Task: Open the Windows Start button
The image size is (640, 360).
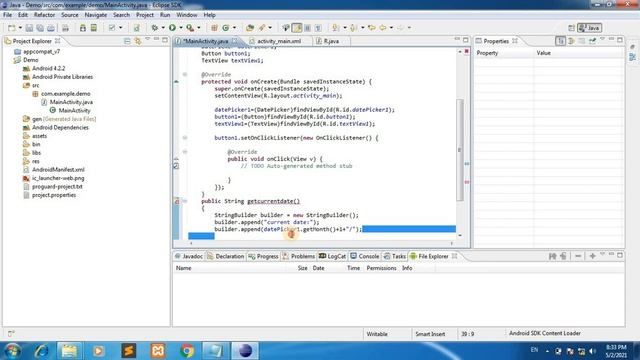Action: (x=13, y=351)
